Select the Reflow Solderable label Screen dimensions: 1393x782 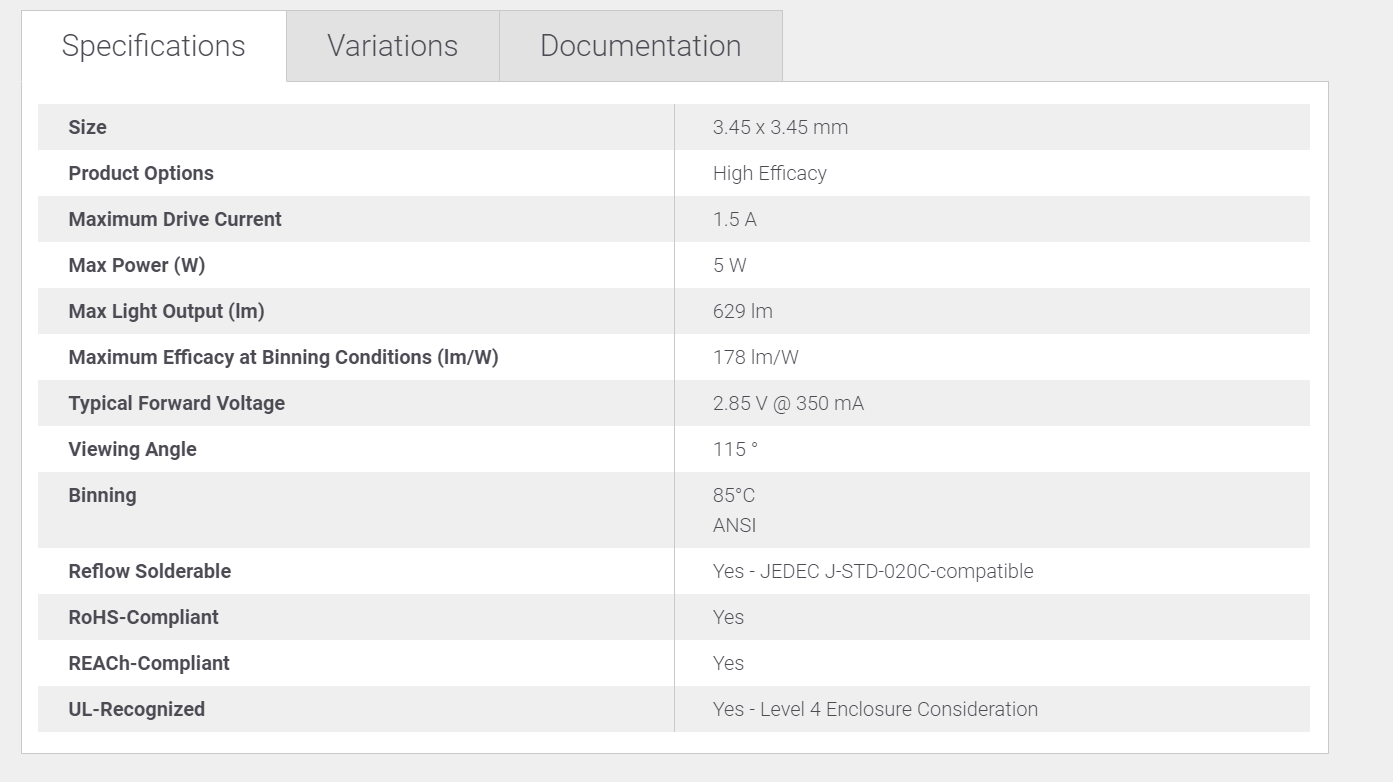150,571
